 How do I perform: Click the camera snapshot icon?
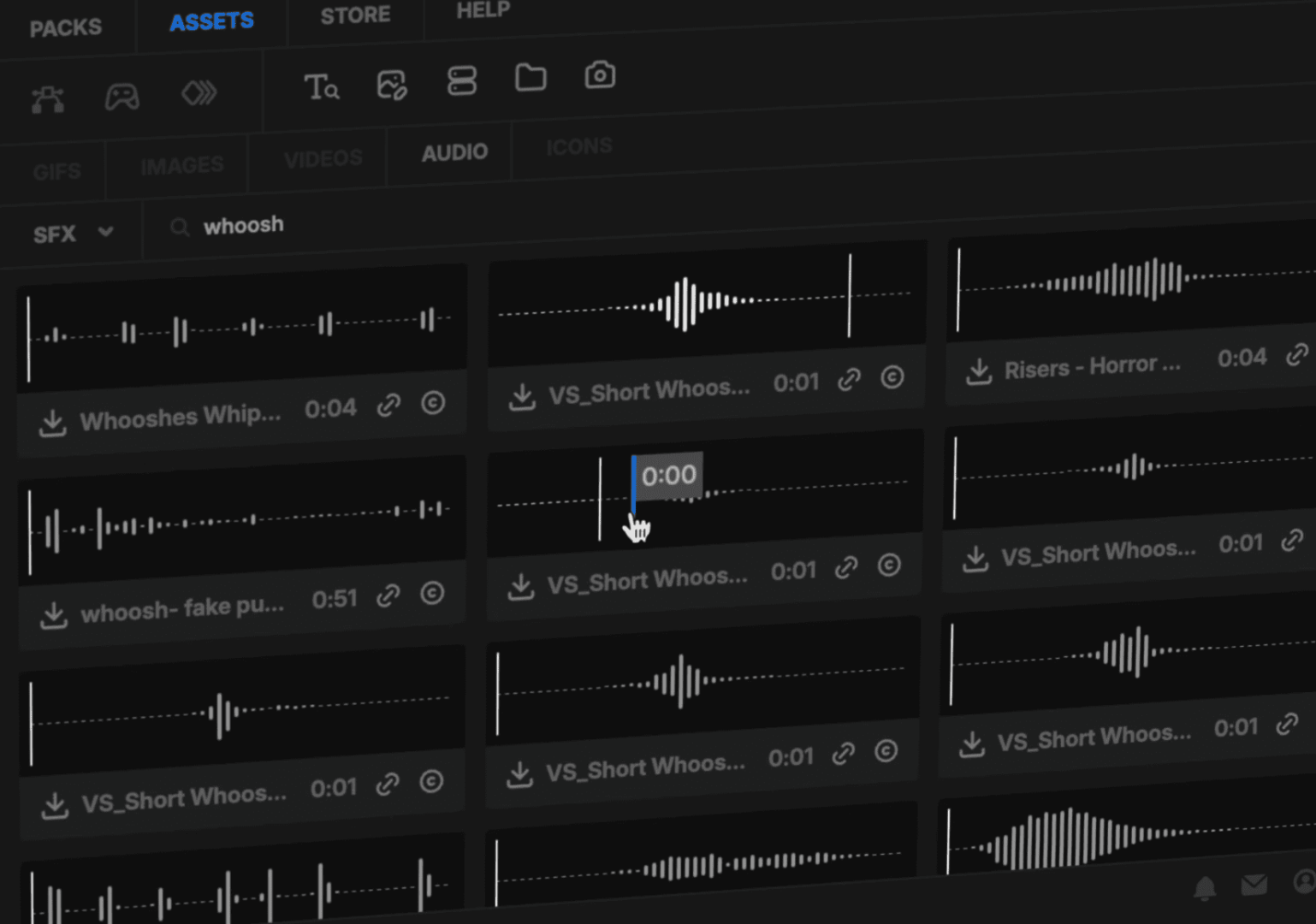pyautogui.click(x=600, y=75)
